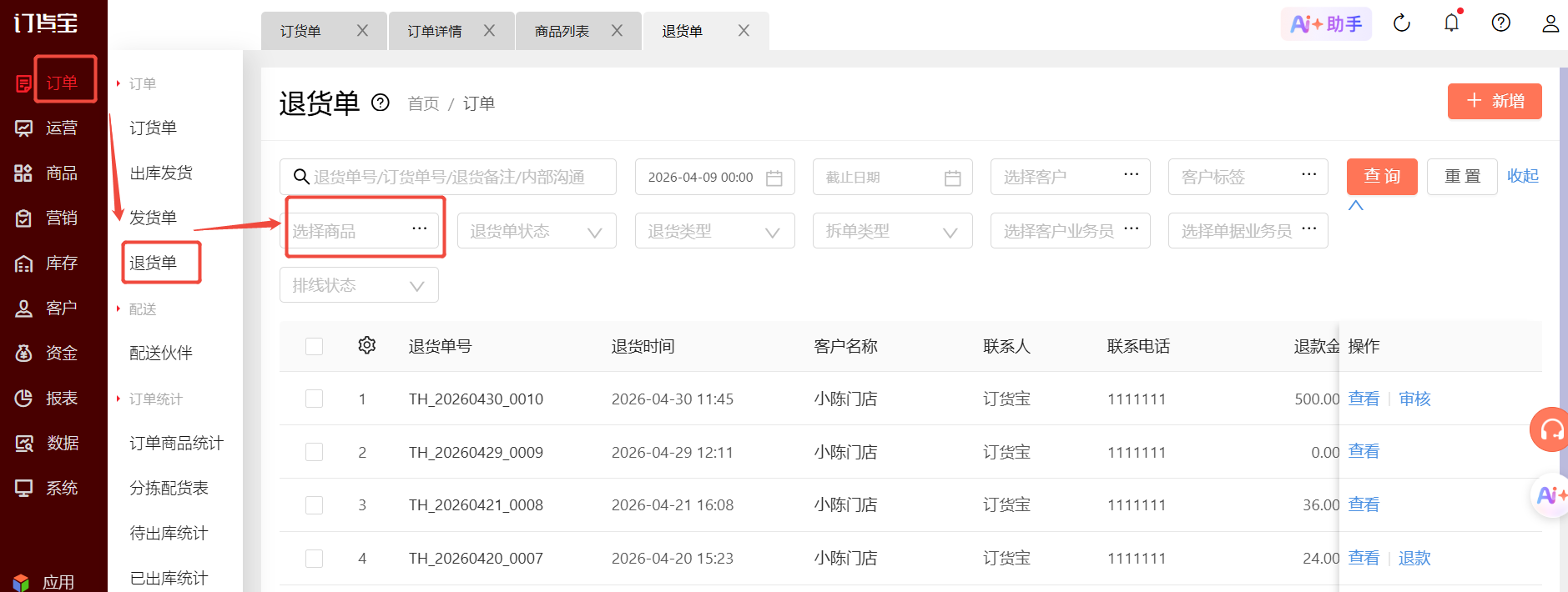Screen dimensions: 1568x592
Task: Expand the 退货类型 dropdown
Action: 715,231
